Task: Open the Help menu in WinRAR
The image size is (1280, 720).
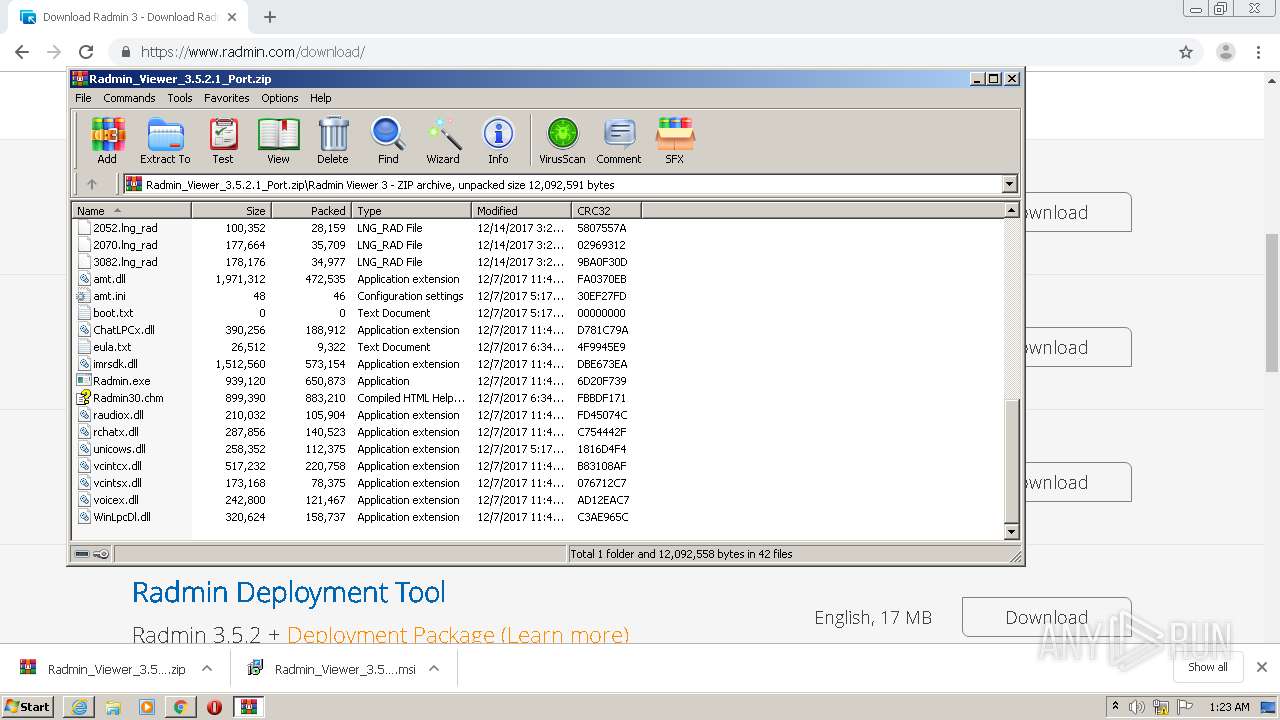Action: pyautogui.click(x=321, y=98)
